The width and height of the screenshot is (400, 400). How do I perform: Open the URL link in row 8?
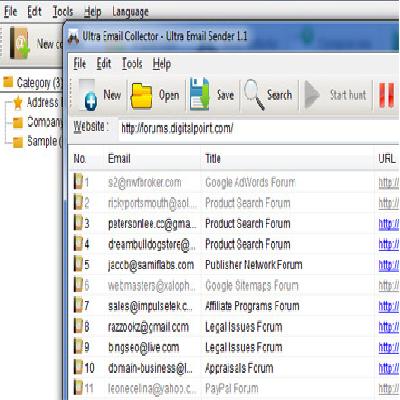(389, 327)
